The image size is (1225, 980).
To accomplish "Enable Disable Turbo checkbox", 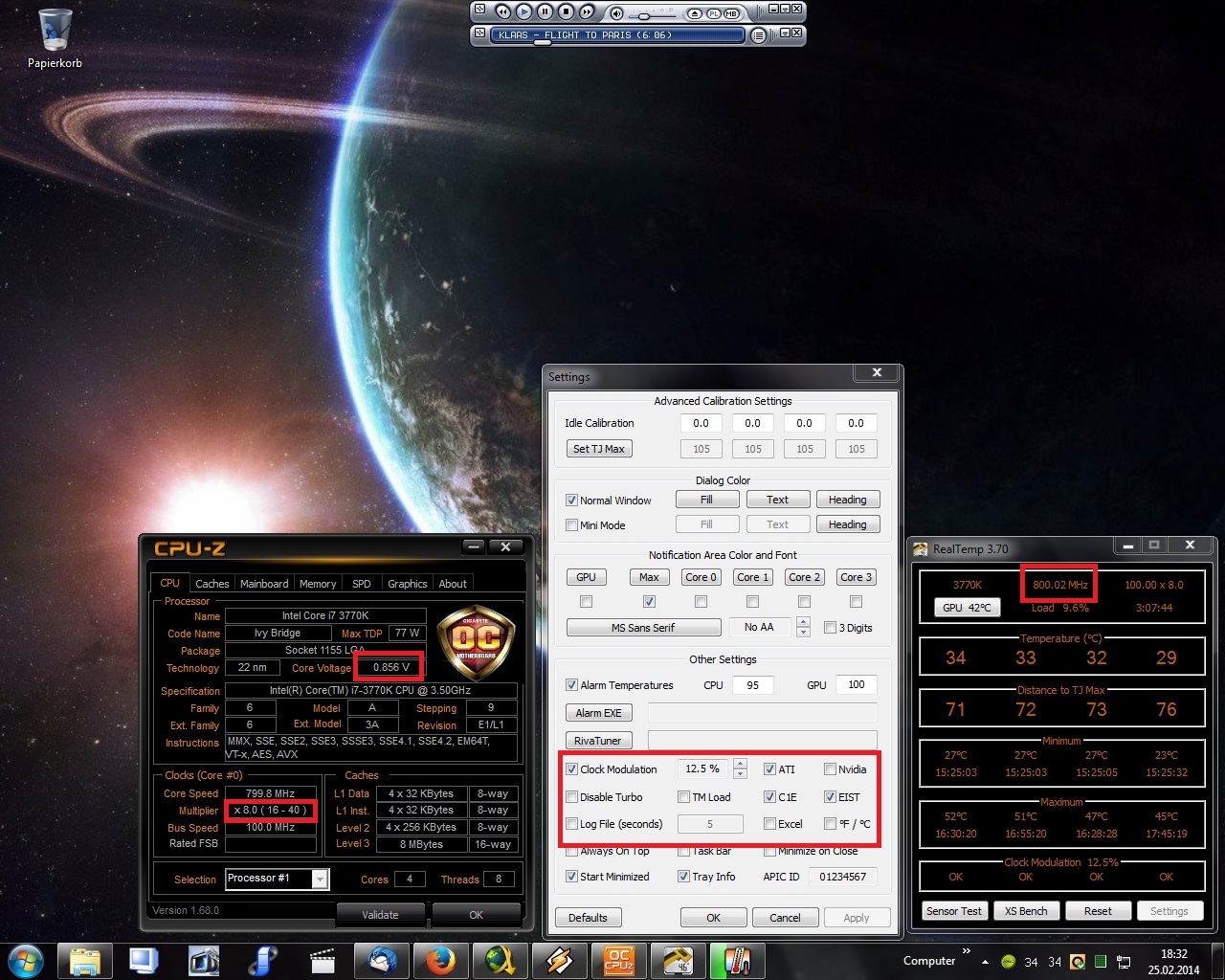I will tap(571, 797).
